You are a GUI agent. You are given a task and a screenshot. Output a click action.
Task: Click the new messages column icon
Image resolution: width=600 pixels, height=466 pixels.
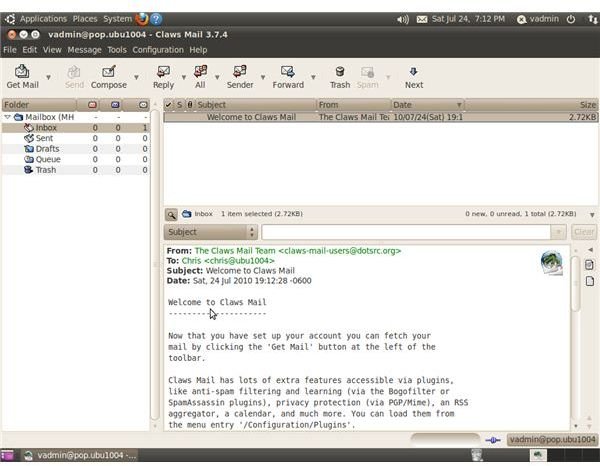[92, 105]
